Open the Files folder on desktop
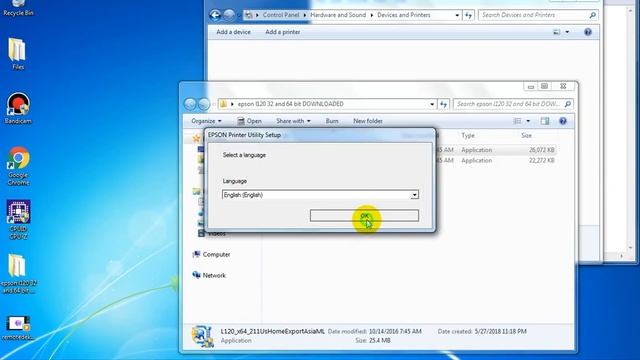 point(18,53)
